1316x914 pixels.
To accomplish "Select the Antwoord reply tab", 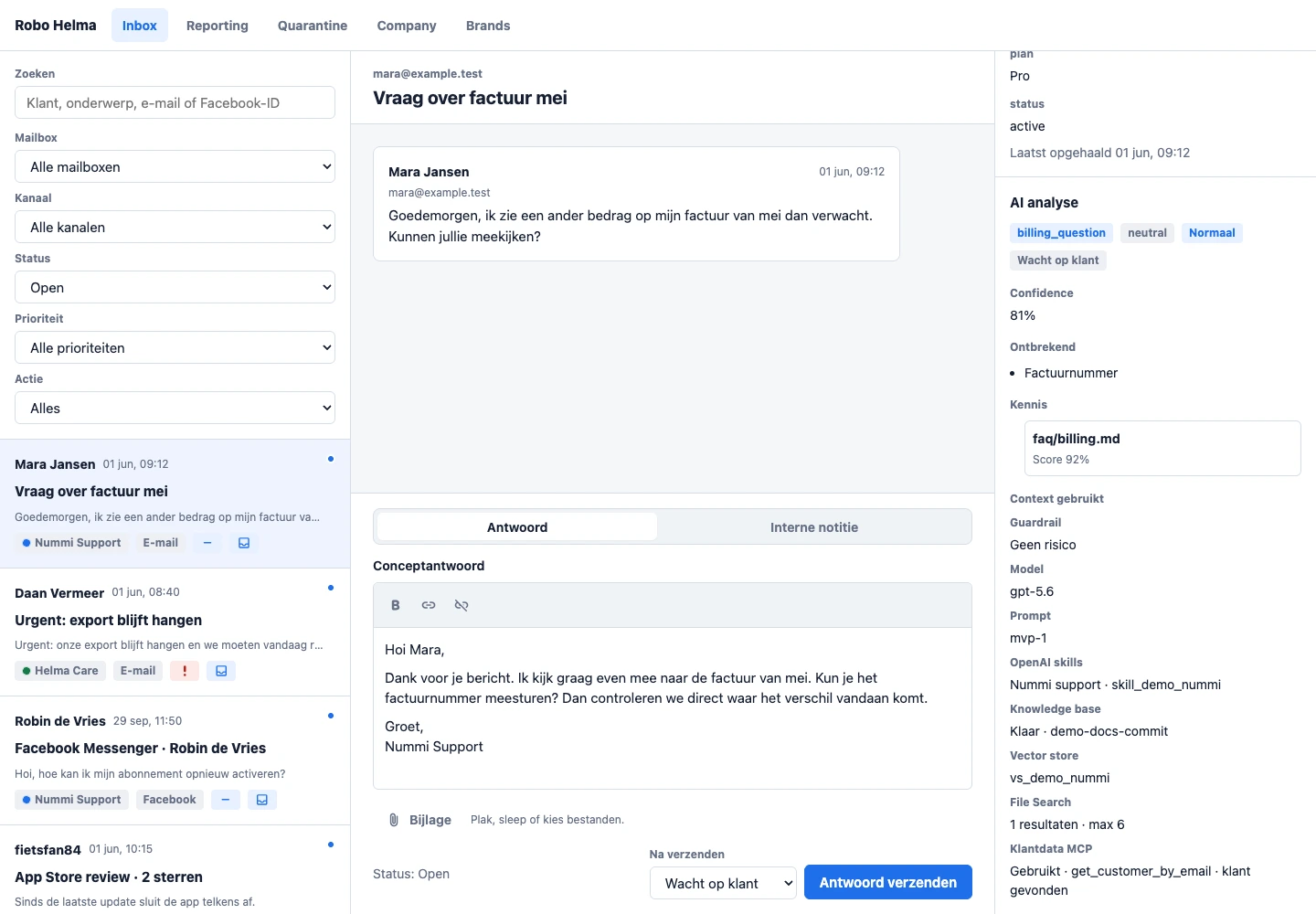I will (517, 527).
